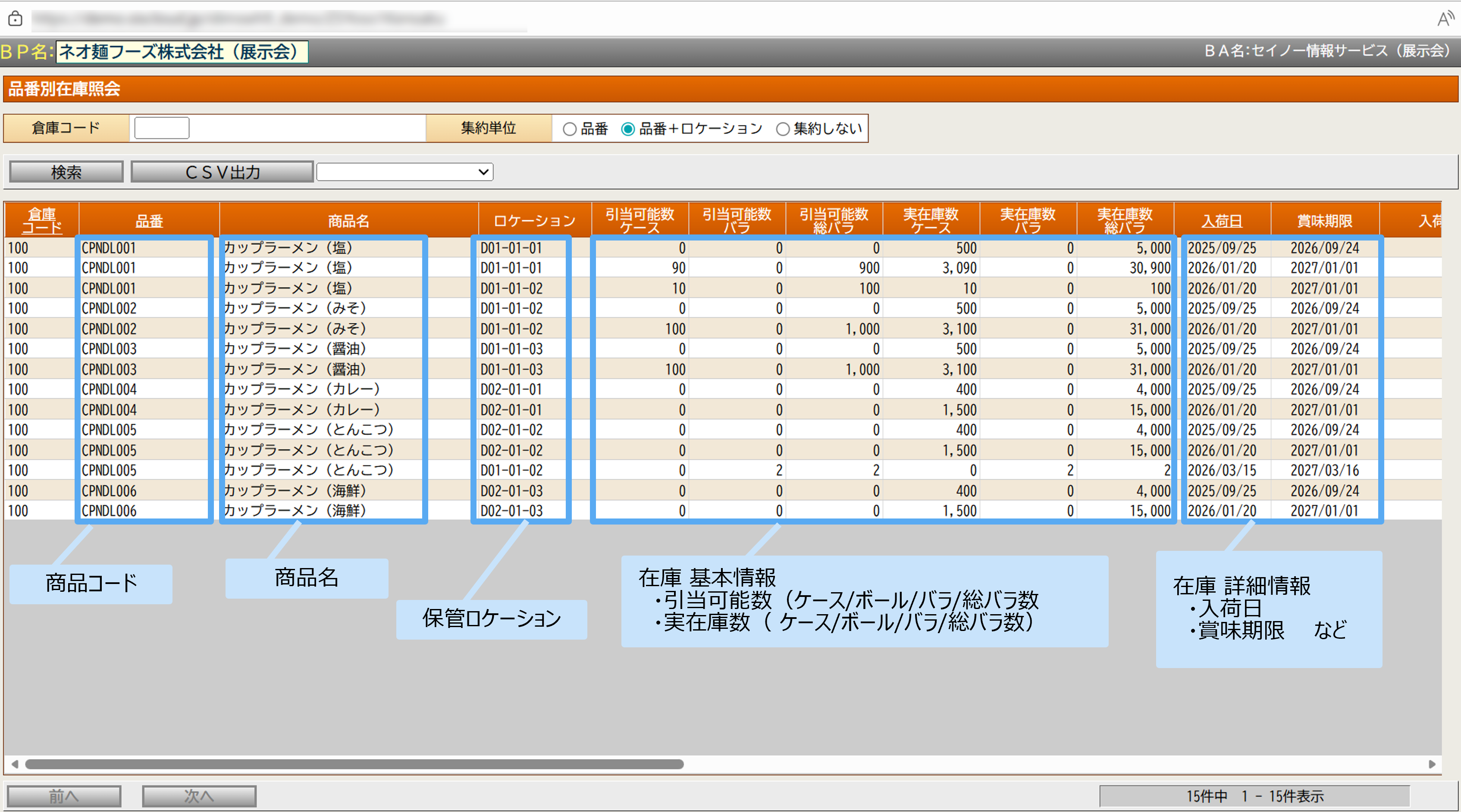
Task: Click the 賞味期限 column header
Action: (x=1325, y=221)
